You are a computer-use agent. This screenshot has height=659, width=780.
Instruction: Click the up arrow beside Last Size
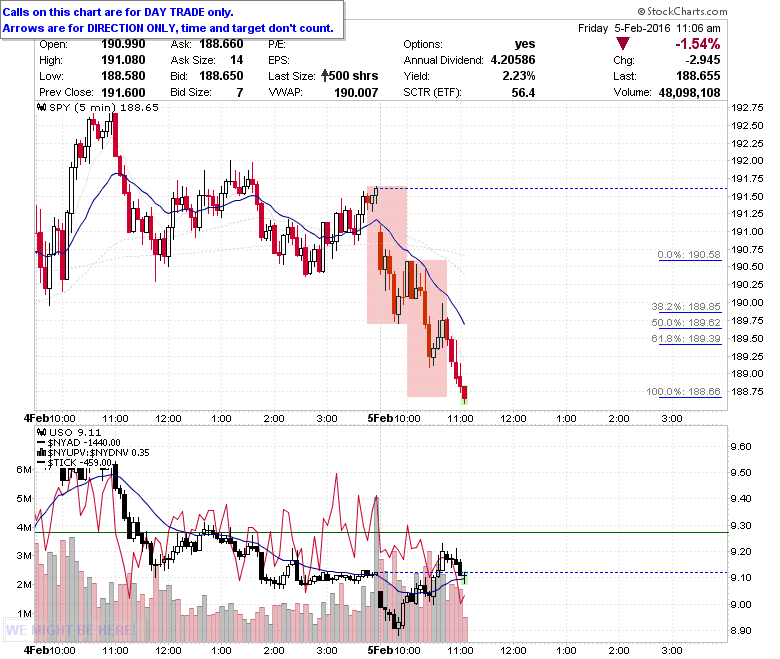(325, 76)
